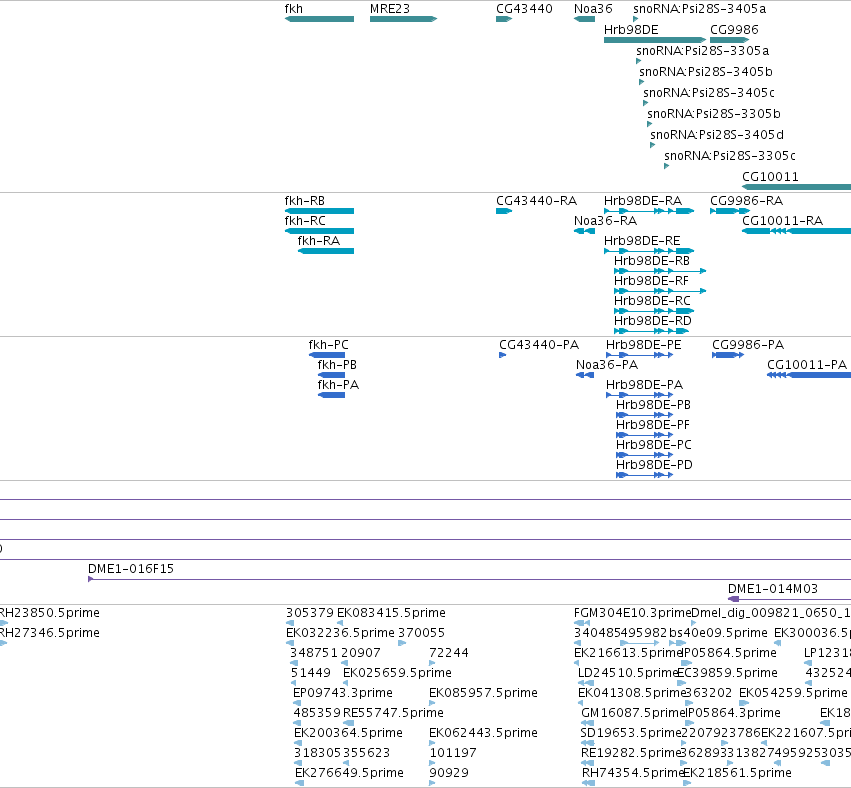
Task: Select the Hrb98DE-RA transcript label
Action: tap(643, 201)
